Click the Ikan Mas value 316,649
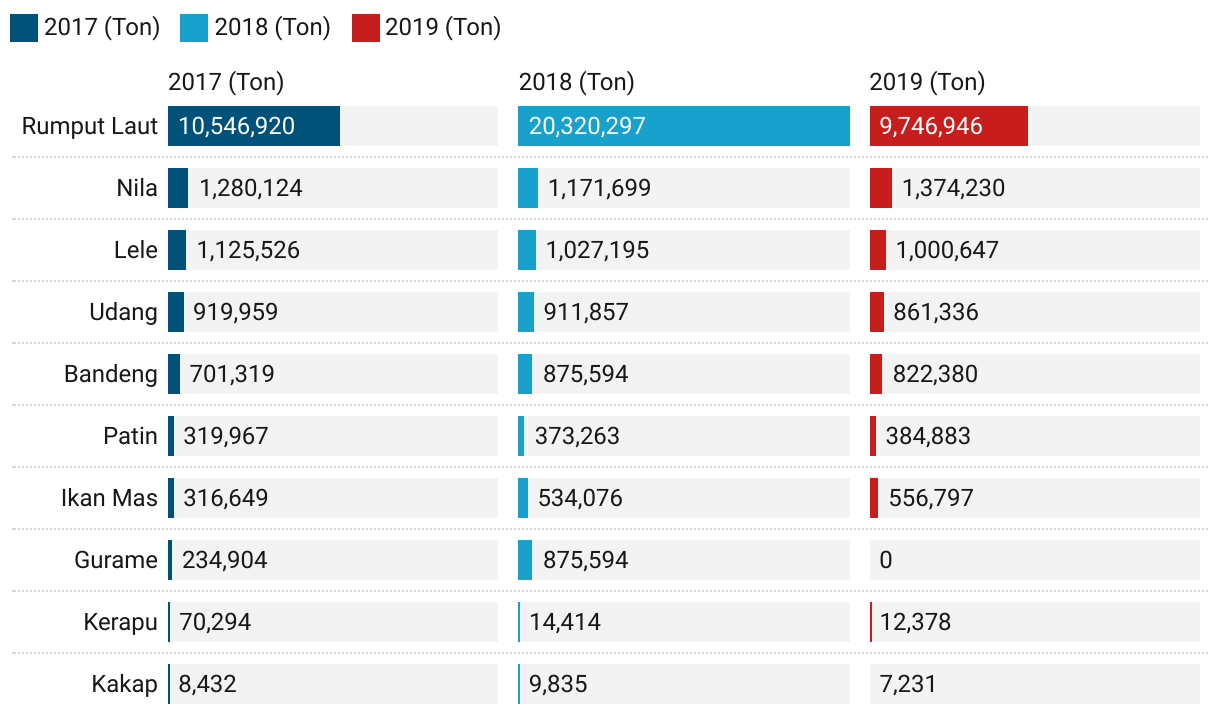This screenshot has height=716, width=1220. 226,498
